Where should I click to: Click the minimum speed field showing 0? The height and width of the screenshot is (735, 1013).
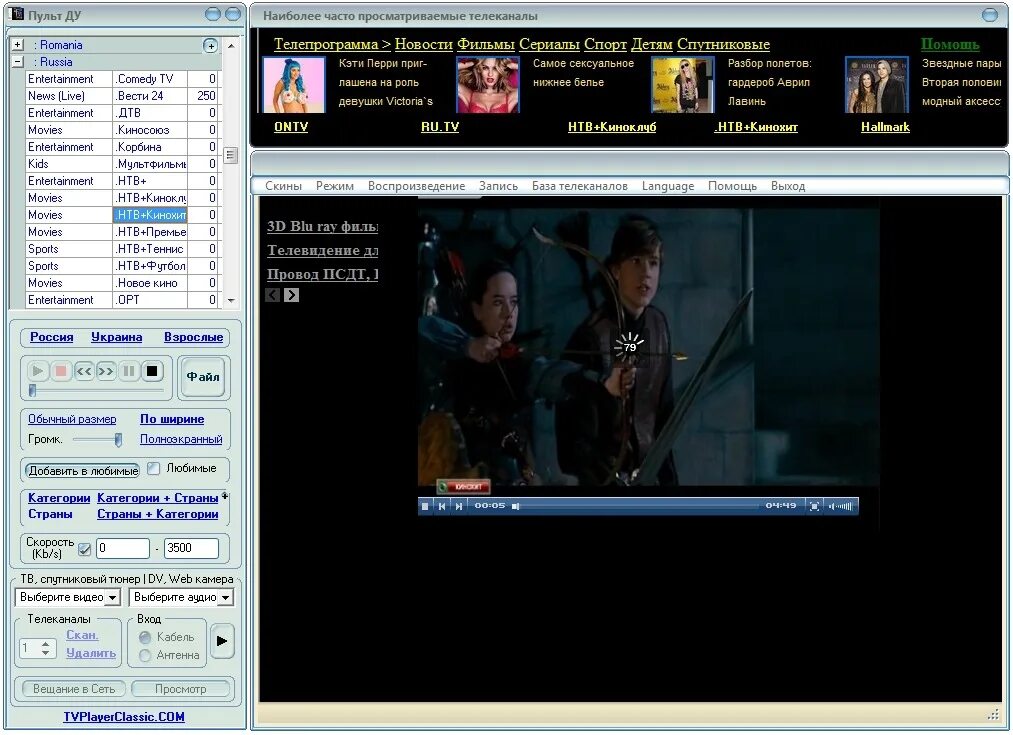pyautogui.click(x=123, y=548)
